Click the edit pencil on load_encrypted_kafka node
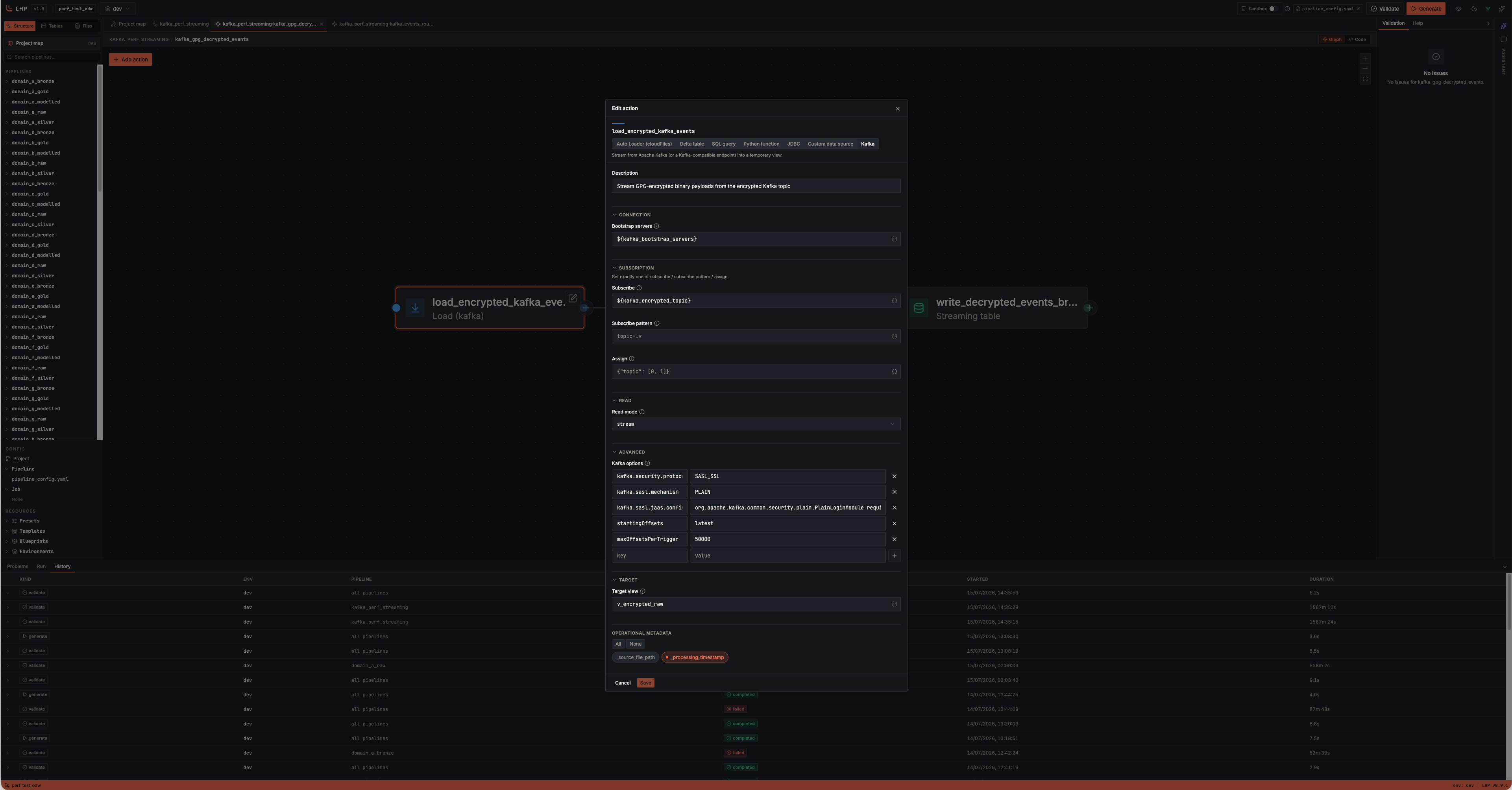1512x790 pixels. tap(572, 298)
